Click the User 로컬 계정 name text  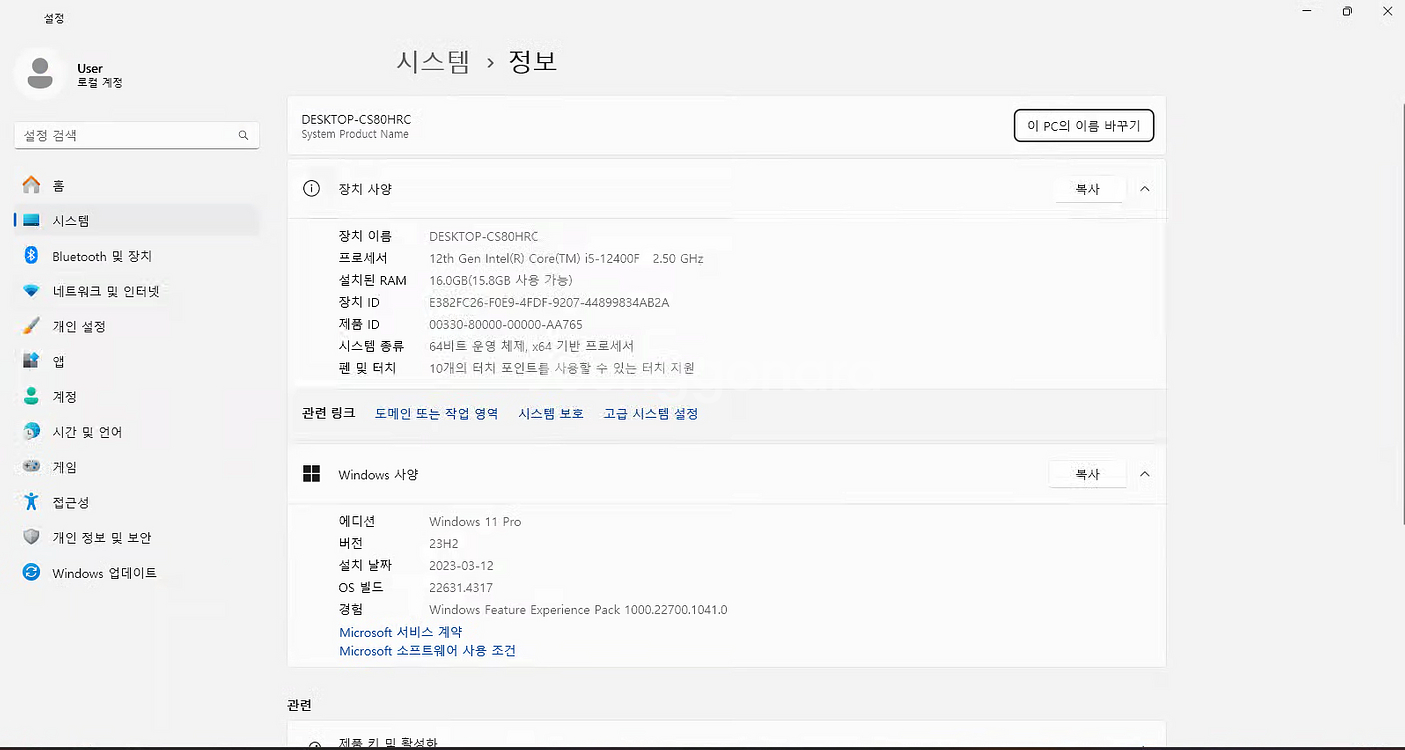(x=100, y=75)
